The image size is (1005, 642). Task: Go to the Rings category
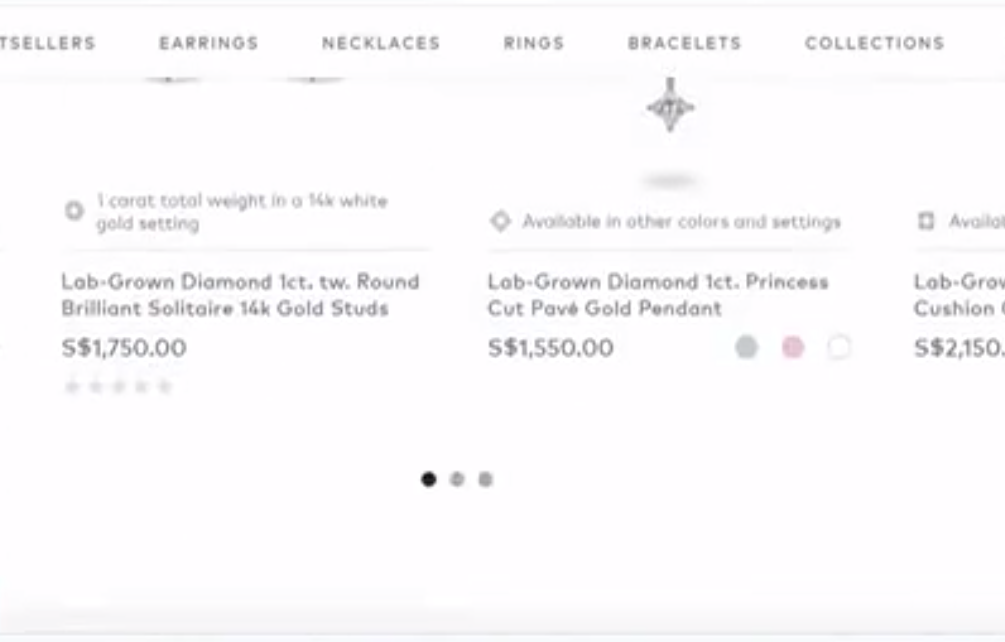click(x=534, y=43)
